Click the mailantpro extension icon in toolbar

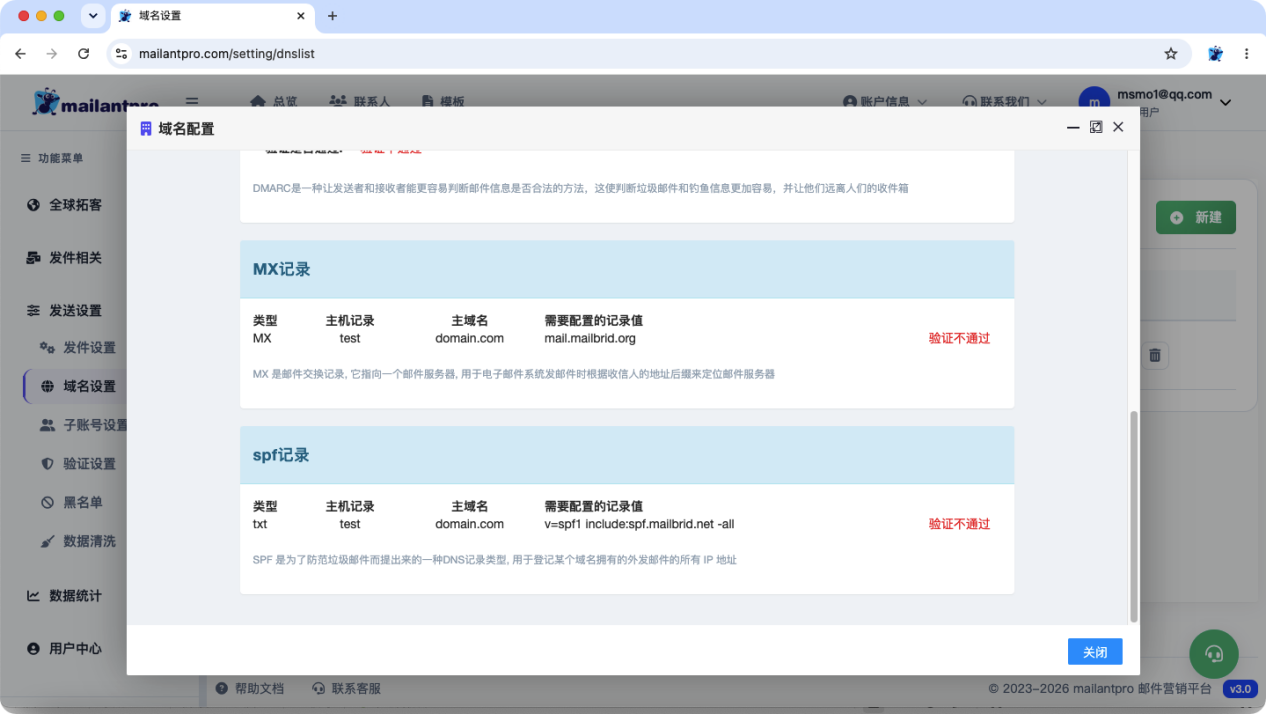pyautogui.click(x=1215, y=53)
